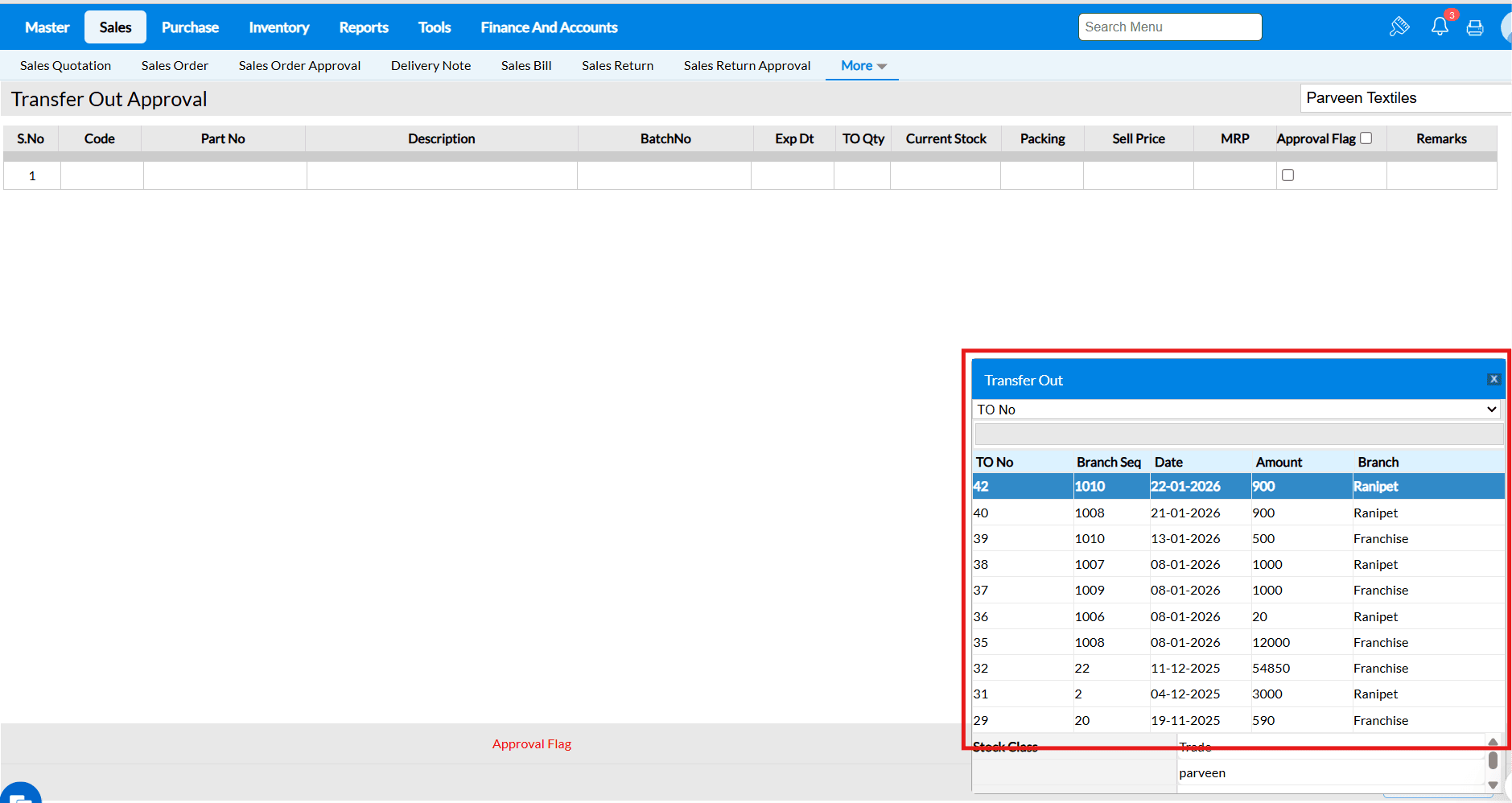Click the paintbrush theme icon
This screenshot has height=803, width=1512.
[1399, 27]
